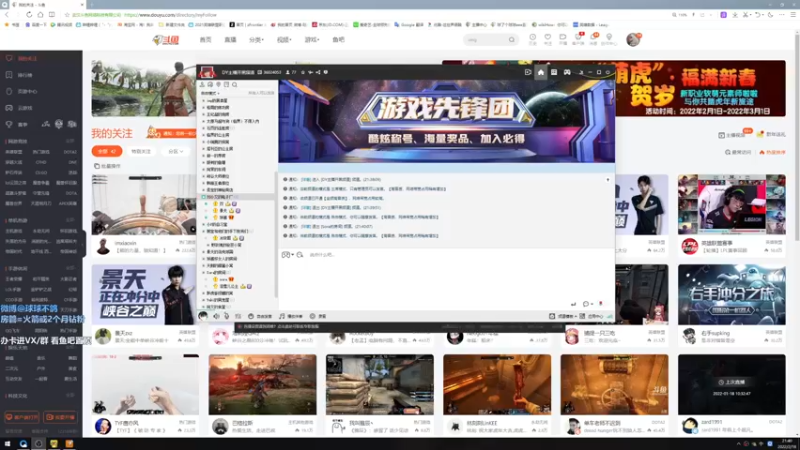The width and height of the screenshot is (800, 450).
Task: Sort followed streams by 热度排序
Action: point(772,152)
